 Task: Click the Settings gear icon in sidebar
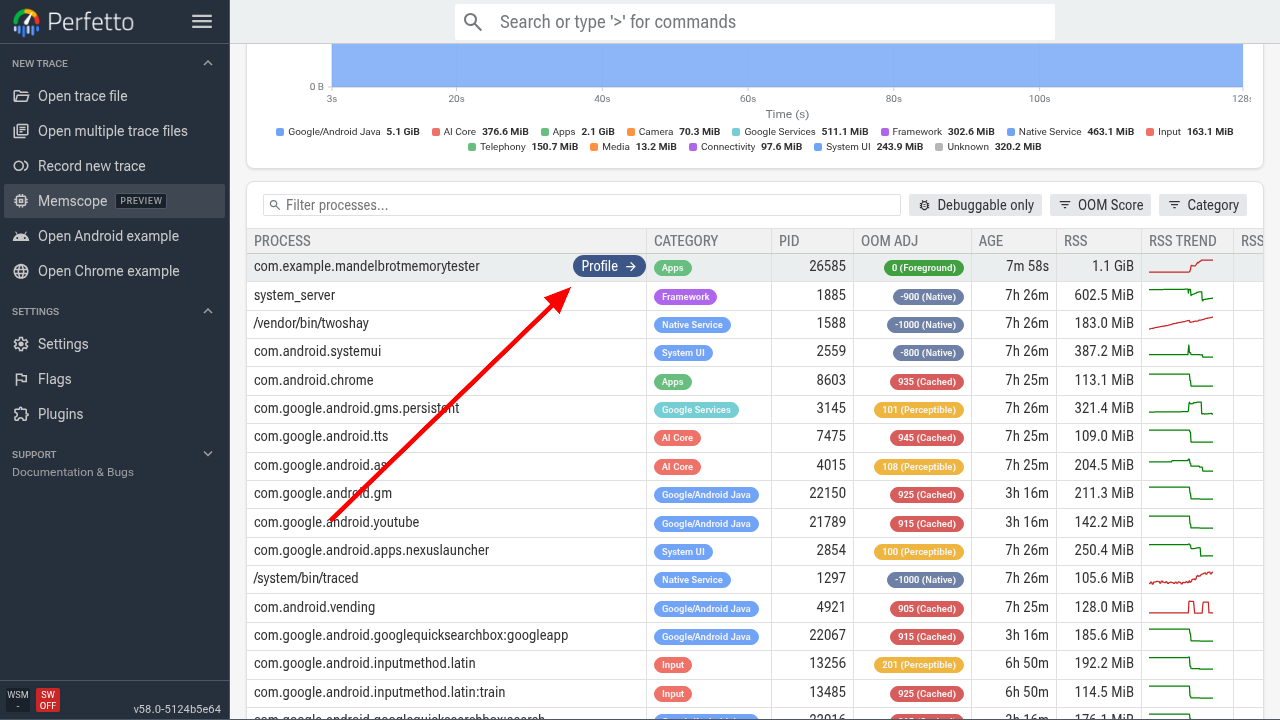tap(20, 344)
